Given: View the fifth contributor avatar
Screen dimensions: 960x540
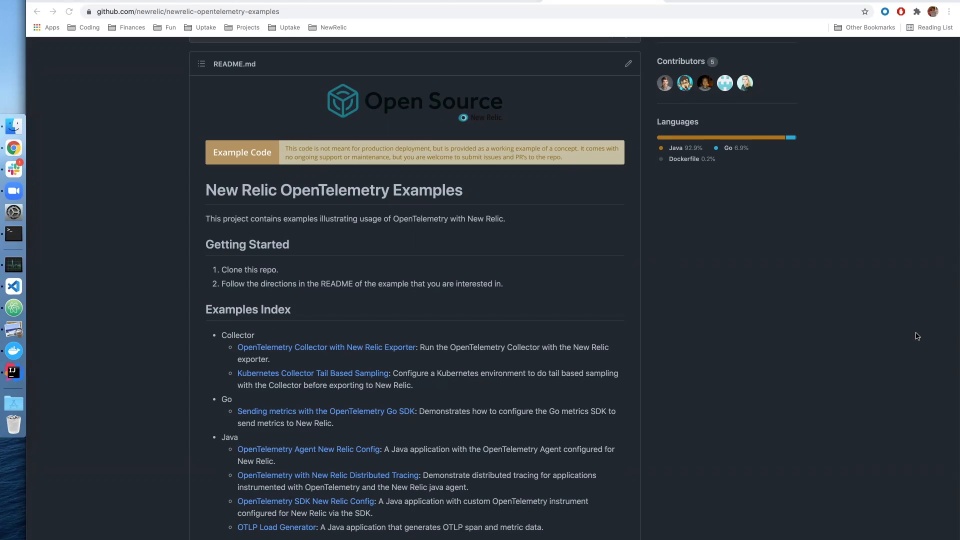Looking at the screenshot, I should (744, 83).
